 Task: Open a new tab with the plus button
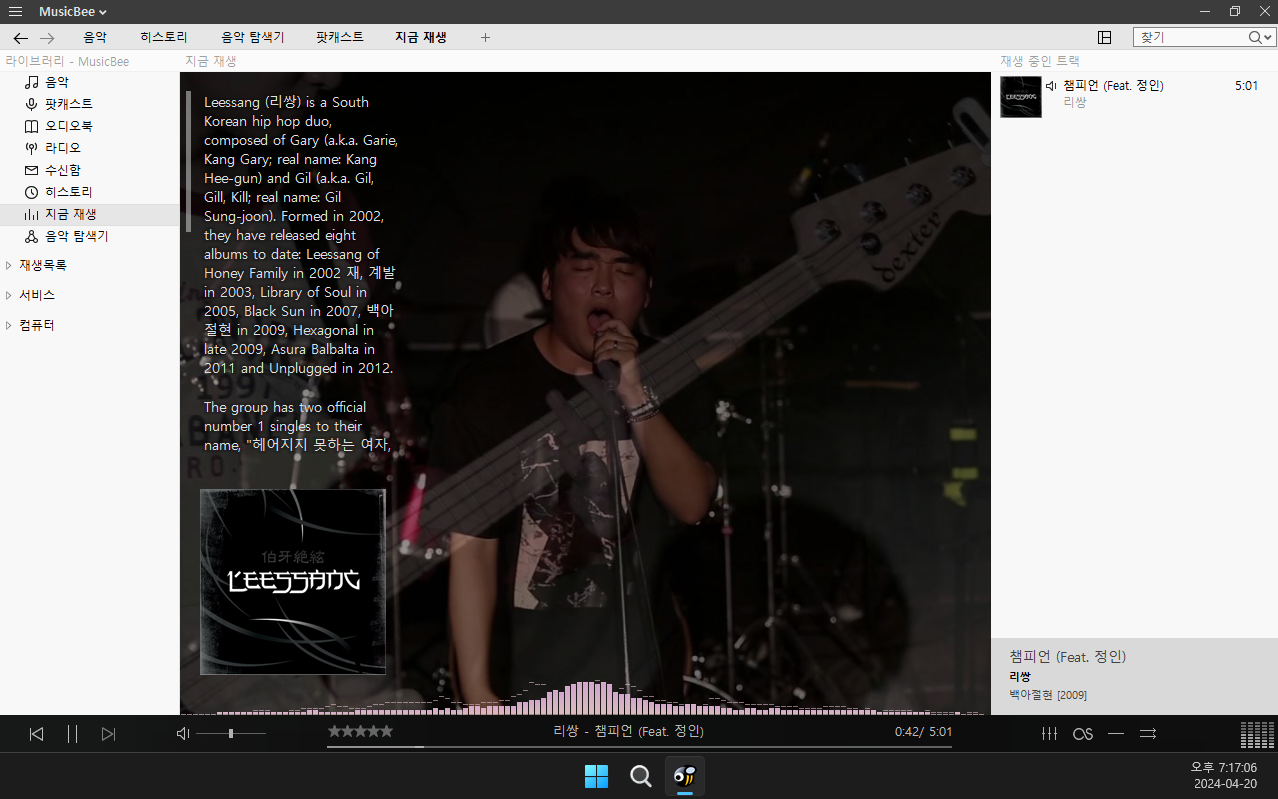pos(485,37)
